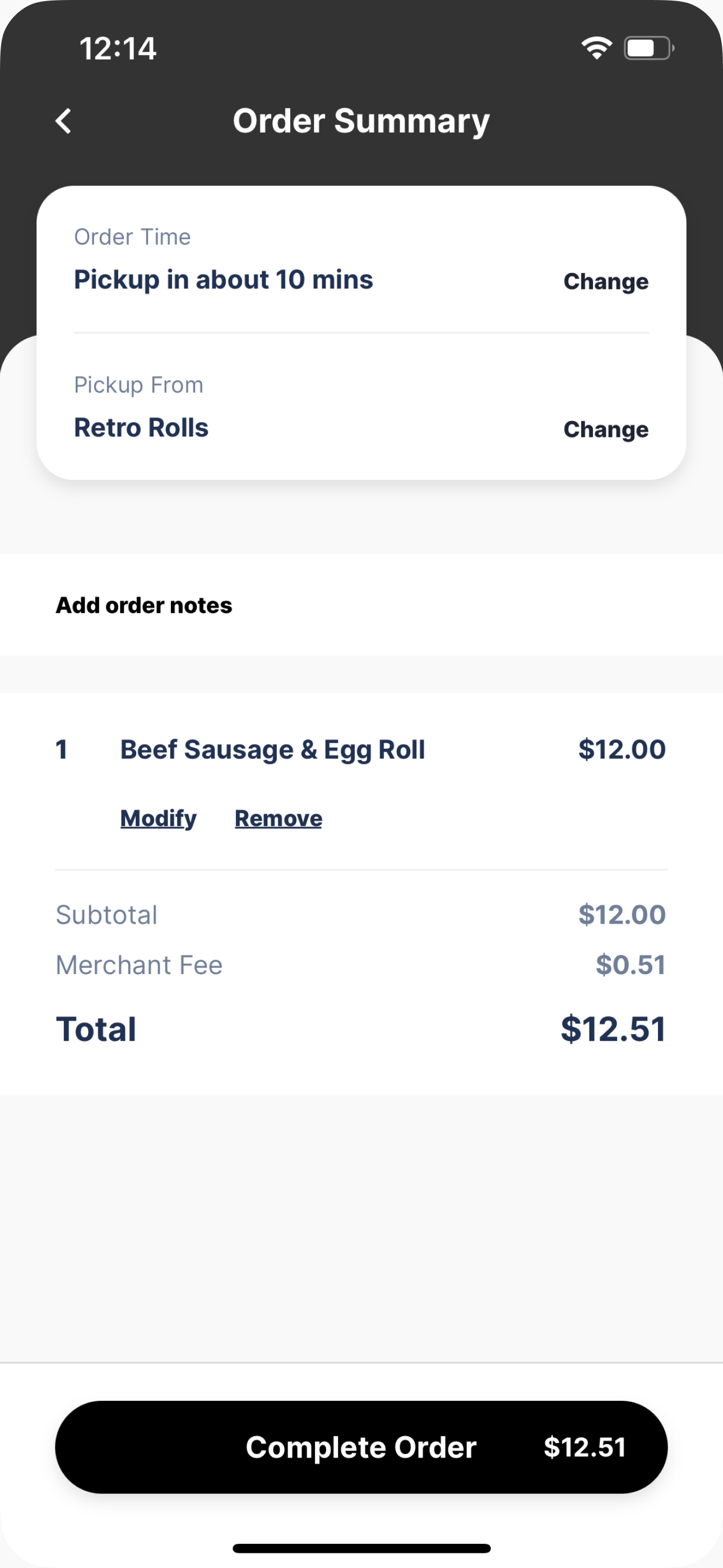723x1568 pixels.
Task: Change the Retro Rolls pickup location
Action: (605, 429)
